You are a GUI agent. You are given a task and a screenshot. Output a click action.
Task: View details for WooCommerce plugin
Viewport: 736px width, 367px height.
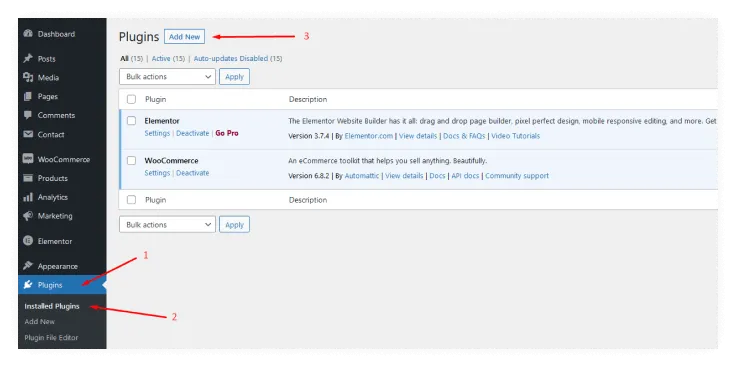click(x=404, y=176)
